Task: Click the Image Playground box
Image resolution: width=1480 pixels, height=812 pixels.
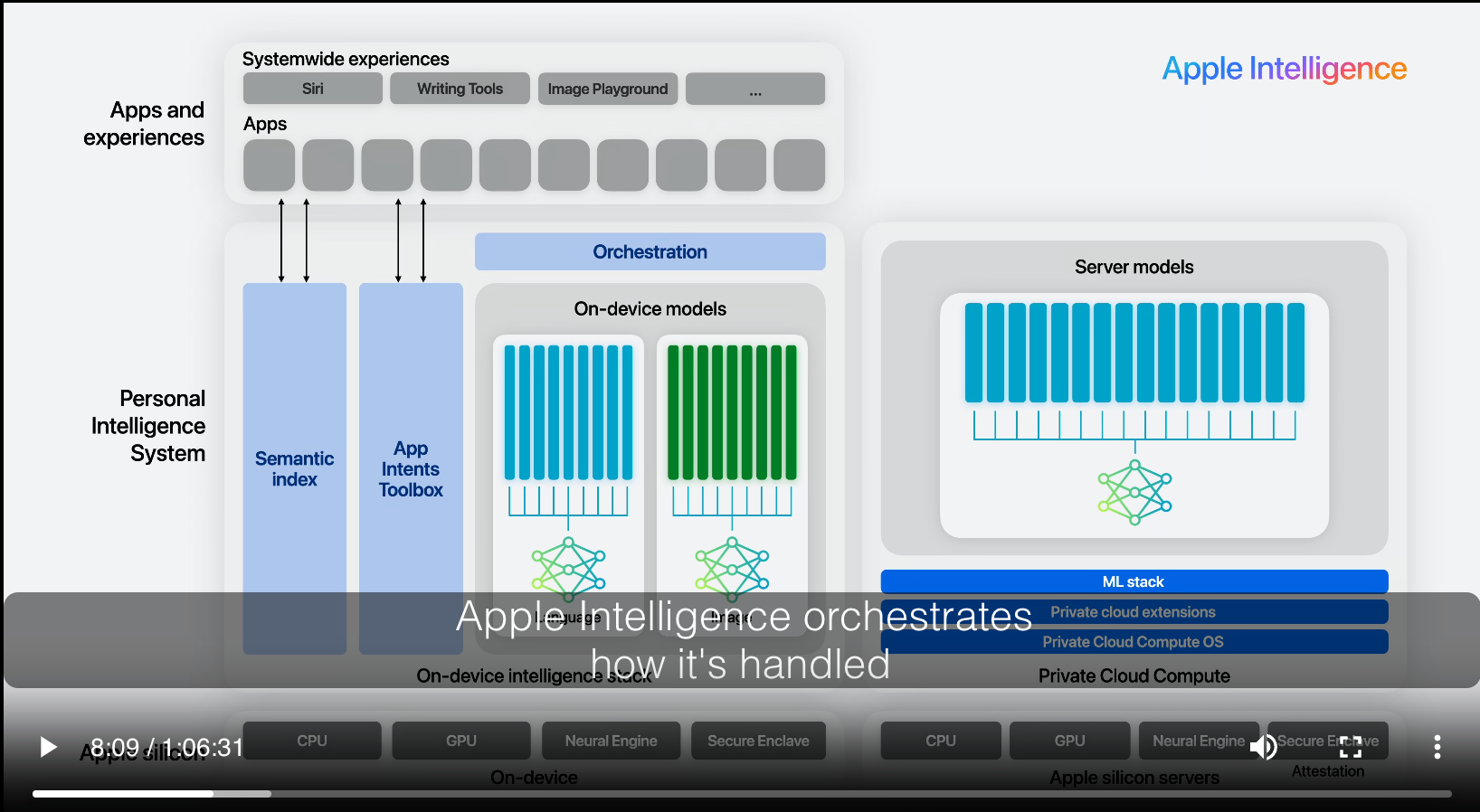Action: tap(607, 89)
